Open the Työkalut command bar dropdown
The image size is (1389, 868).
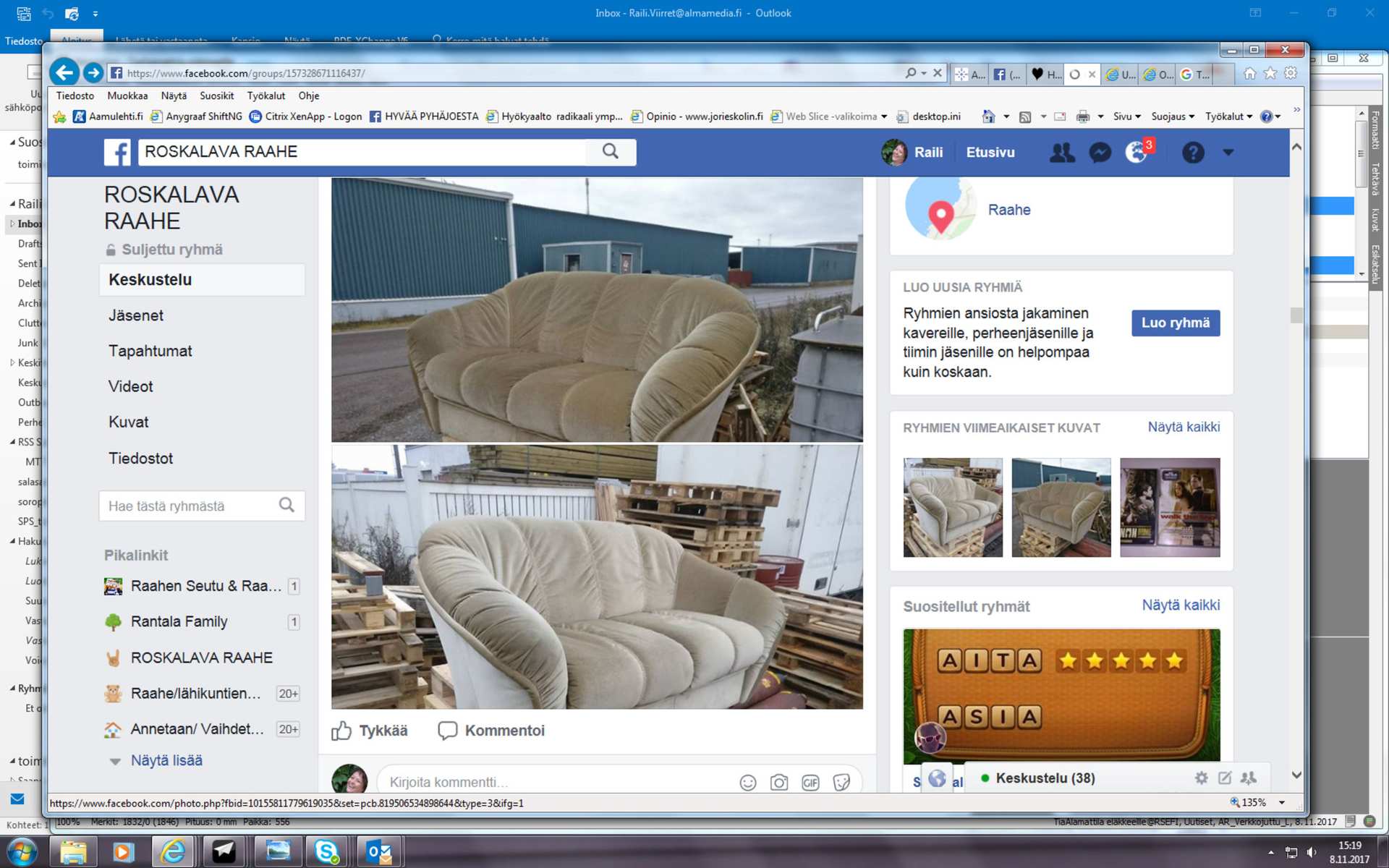click(1228, 116)
